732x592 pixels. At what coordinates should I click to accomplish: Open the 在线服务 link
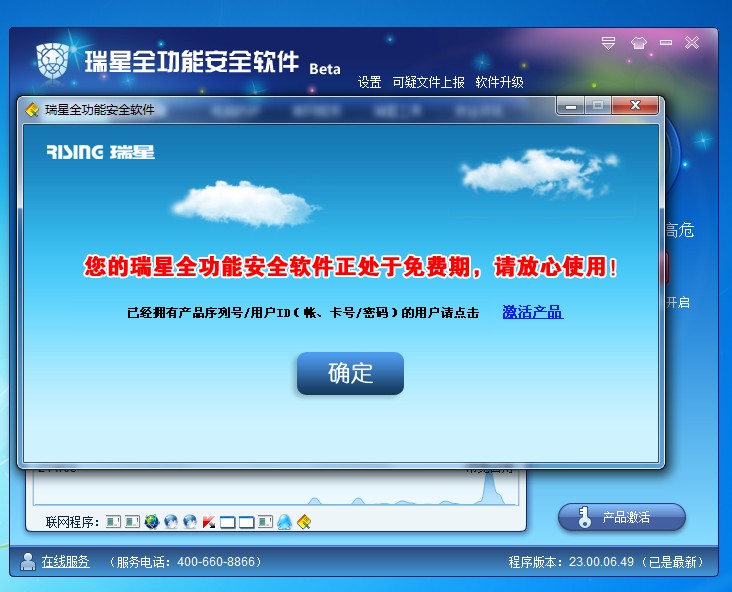point(65,561)
